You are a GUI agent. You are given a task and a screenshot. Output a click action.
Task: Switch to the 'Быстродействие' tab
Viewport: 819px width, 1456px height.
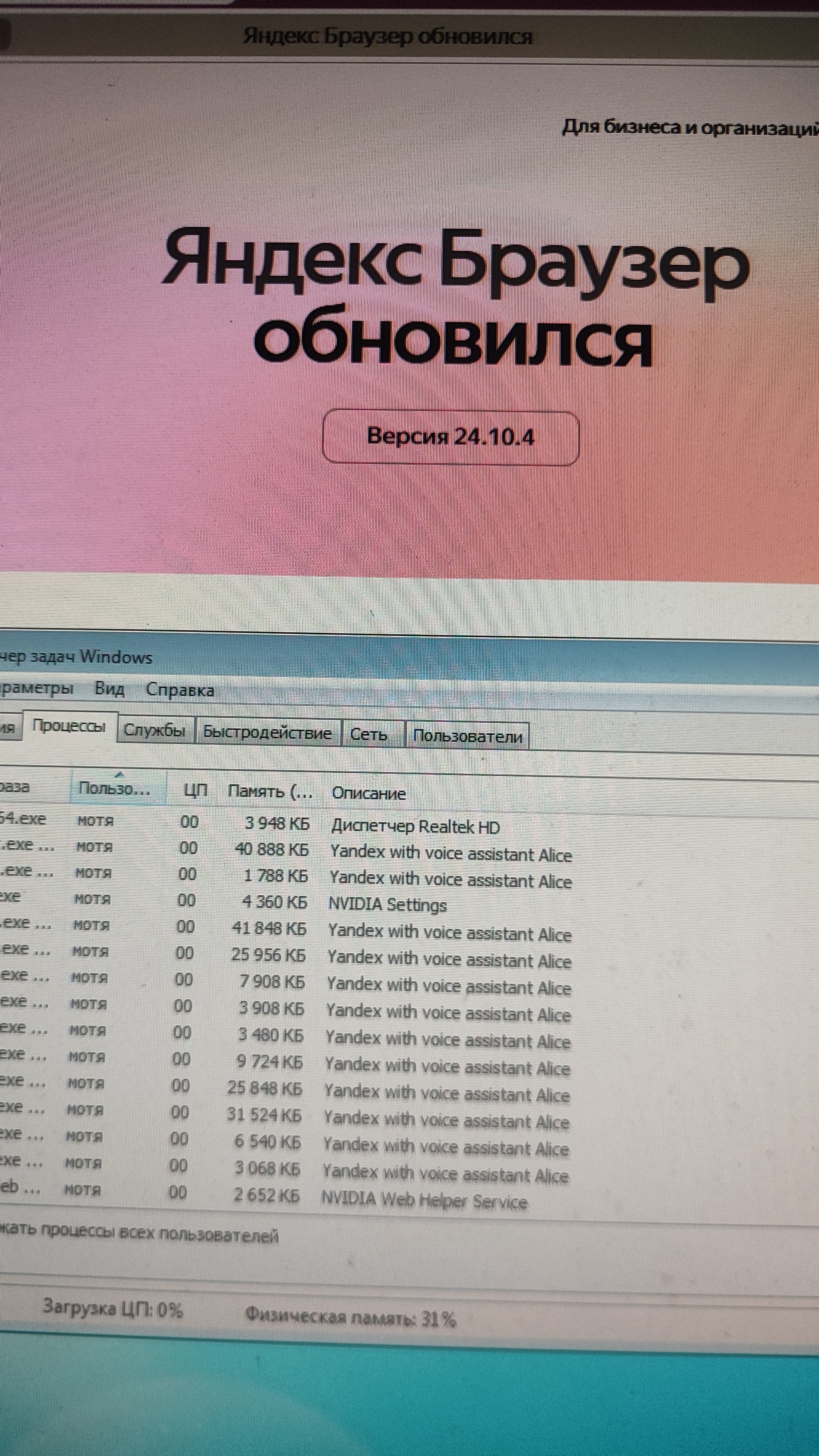[x=267, y=733]
